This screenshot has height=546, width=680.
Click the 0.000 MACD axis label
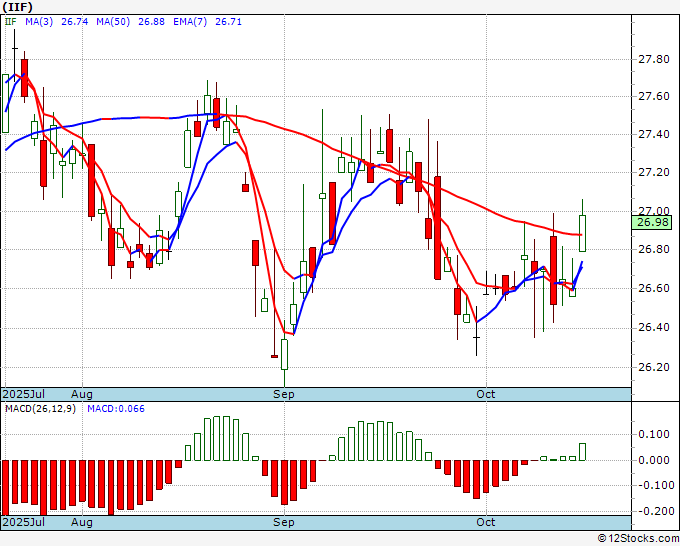click(x=654, y=460)
